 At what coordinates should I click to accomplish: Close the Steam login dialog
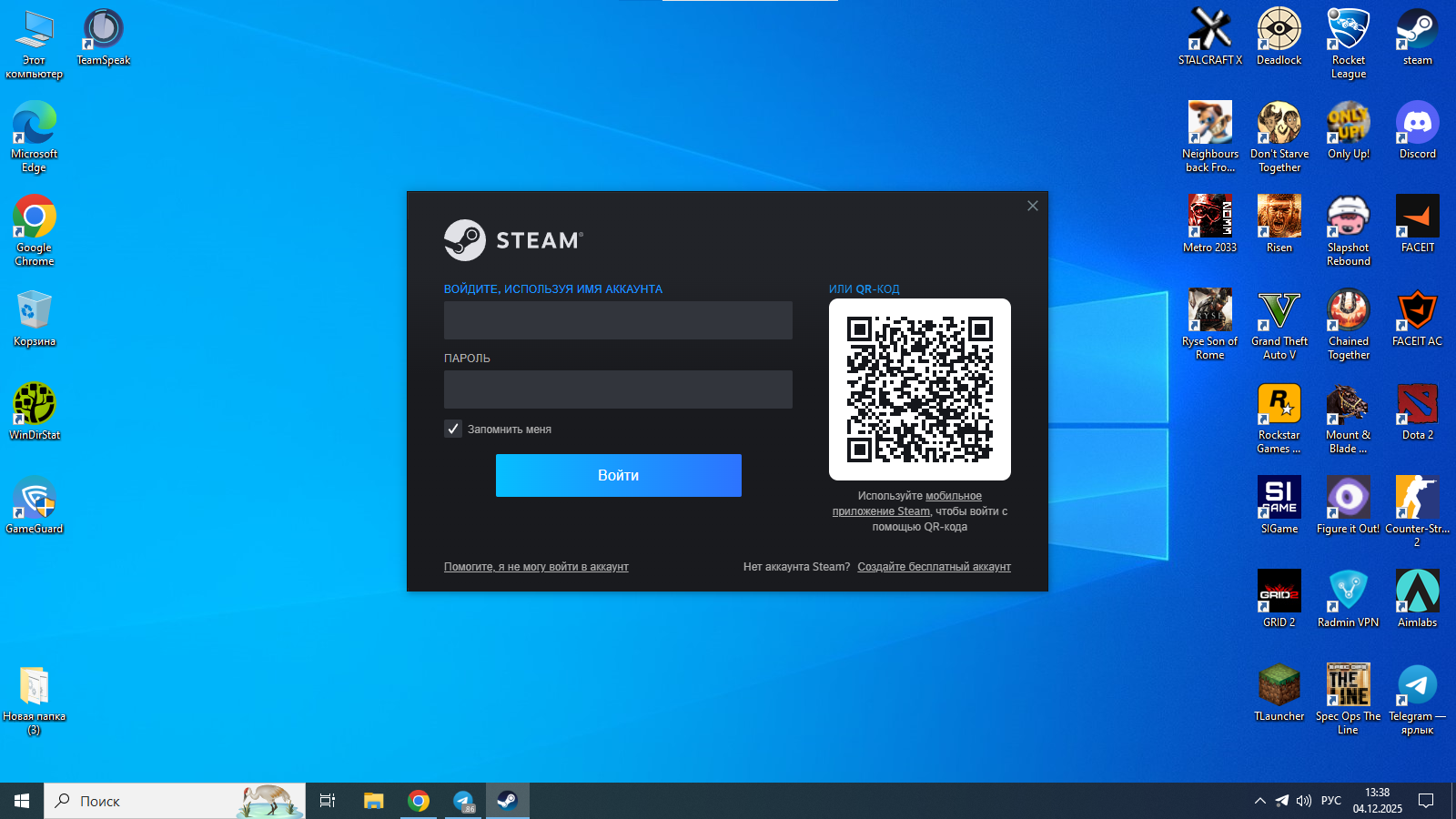pyautogui.click(x=1033, y=206)
